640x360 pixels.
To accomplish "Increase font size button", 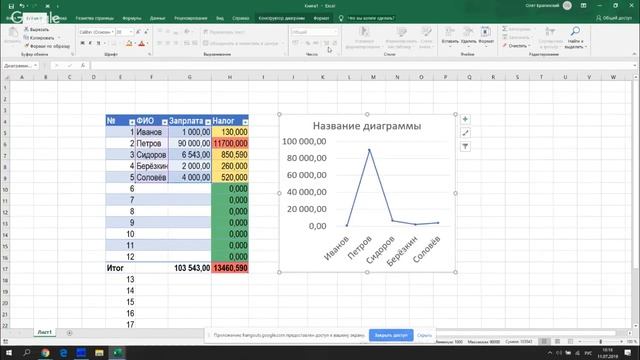I will [x=138, y=31].
